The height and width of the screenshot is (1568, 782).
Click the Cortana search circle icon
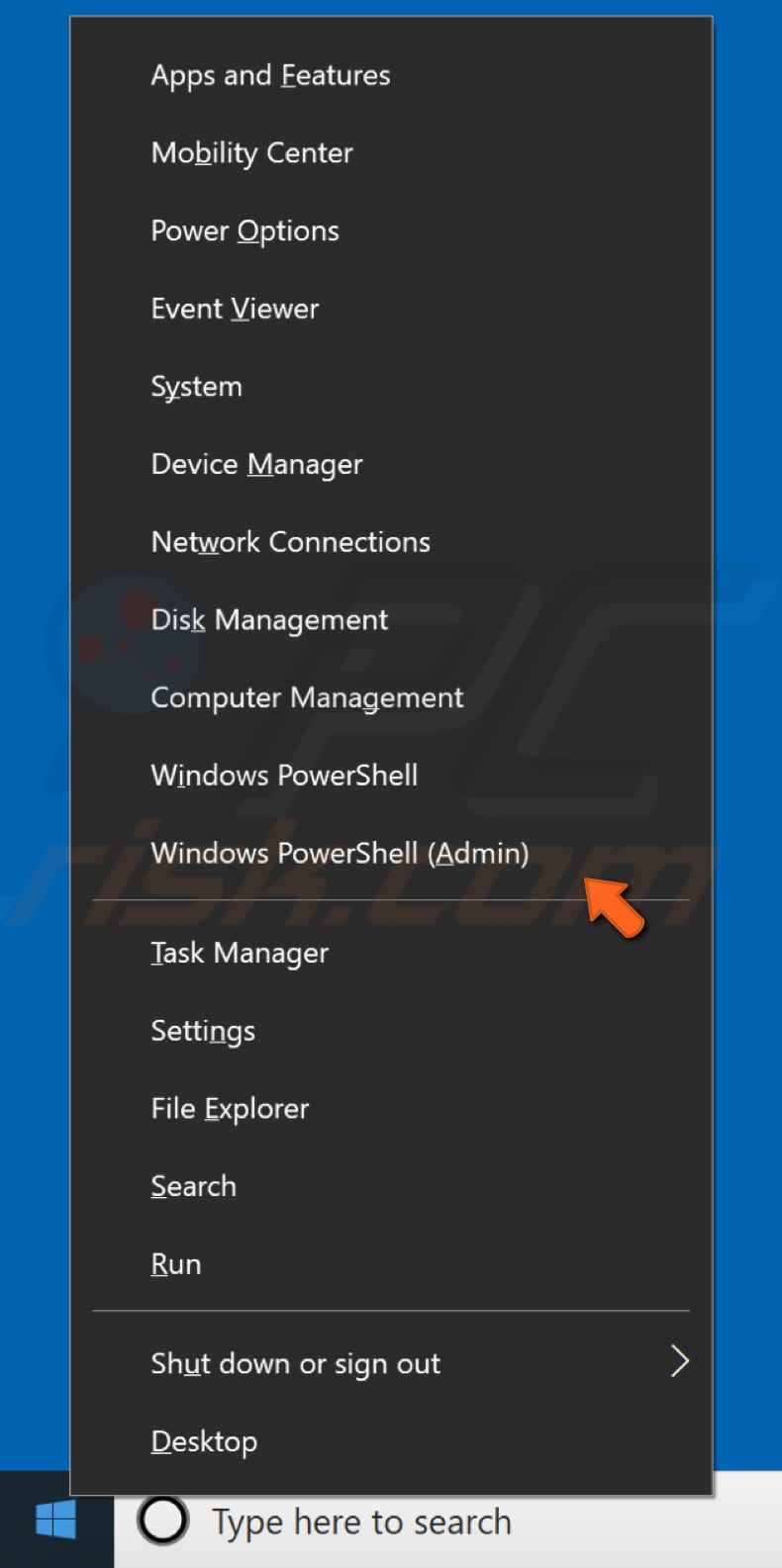coord(164,1521)
